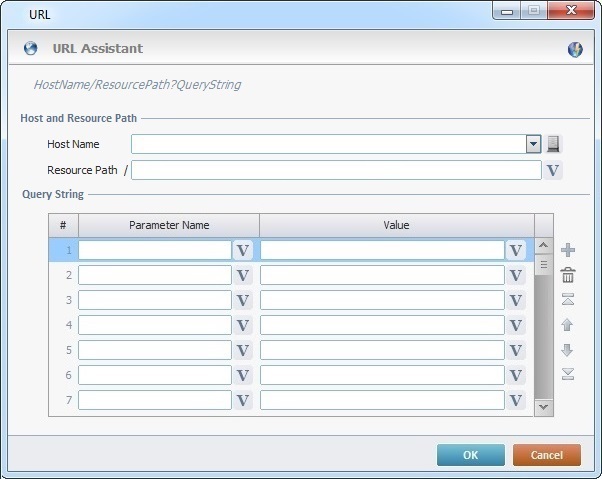This screenshot has width=602, height=479.
Task: Click the move row up arrow
Action: (x=568, y=325)
